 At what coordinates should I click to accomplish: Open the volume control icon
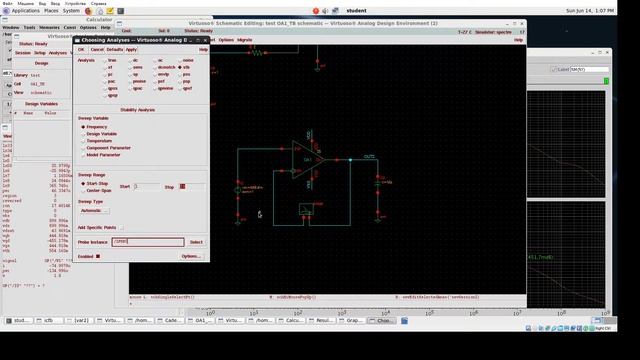pyautogui.click(x=325, y=11)
